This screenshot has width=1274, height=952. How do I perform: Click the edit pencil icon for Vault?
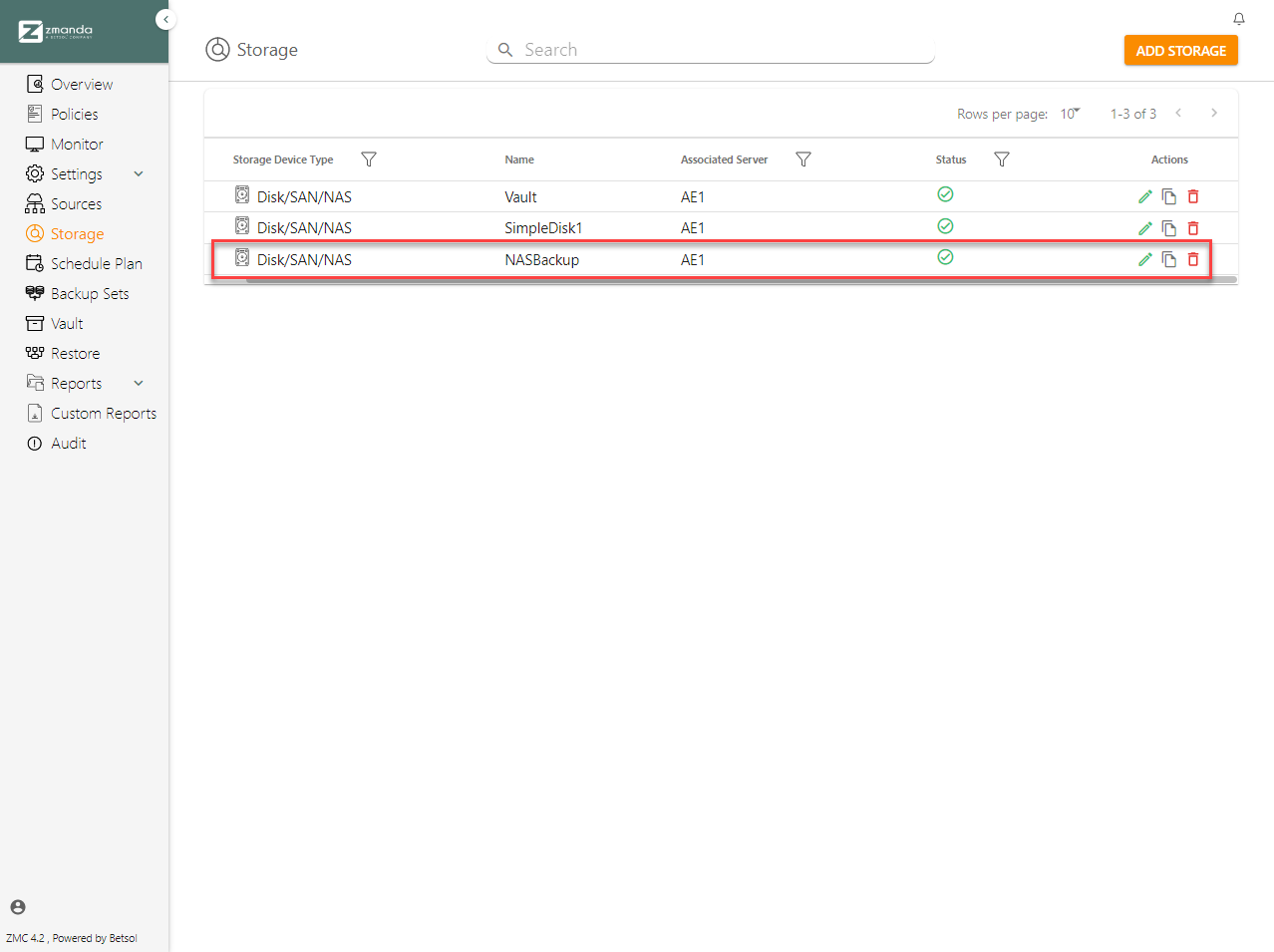click(x=1144, y=197)
